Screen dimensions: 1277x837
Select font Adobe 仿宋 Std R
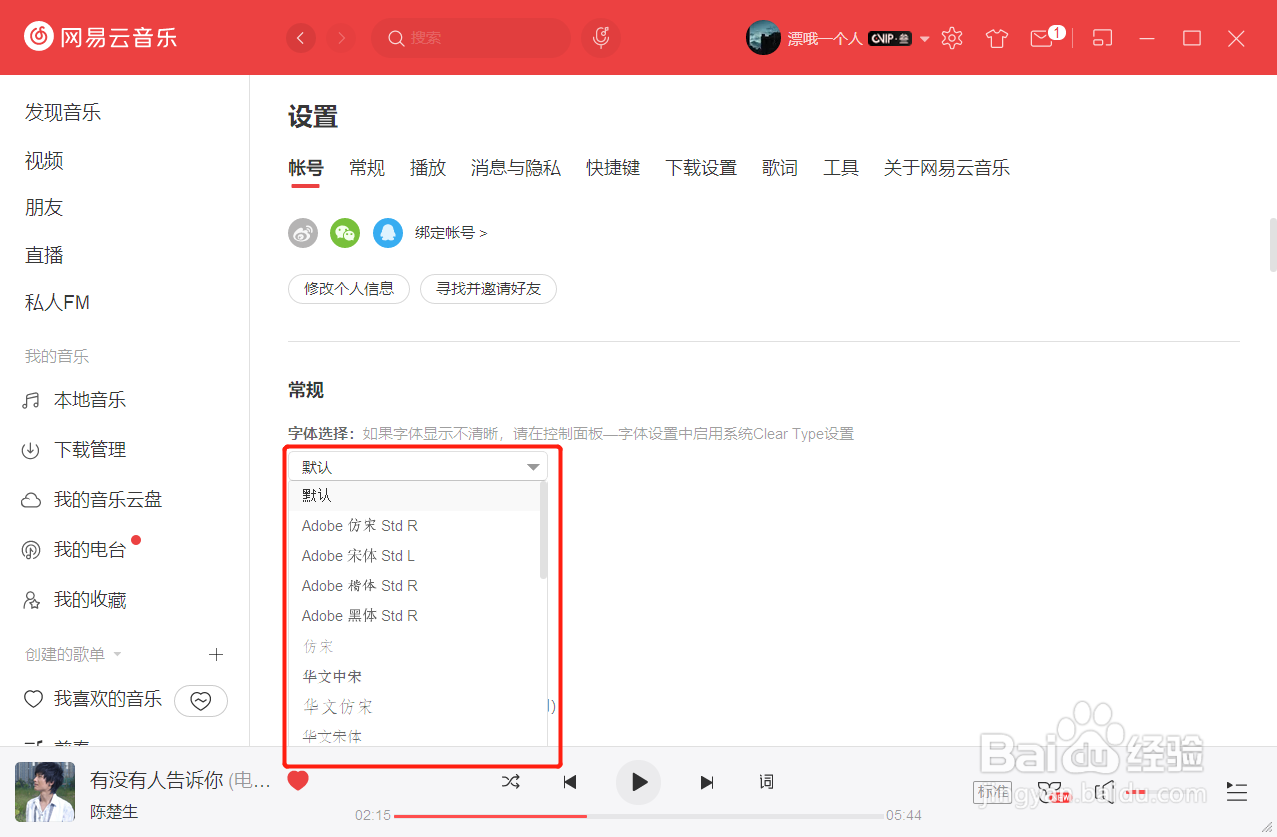coord(414,526)
